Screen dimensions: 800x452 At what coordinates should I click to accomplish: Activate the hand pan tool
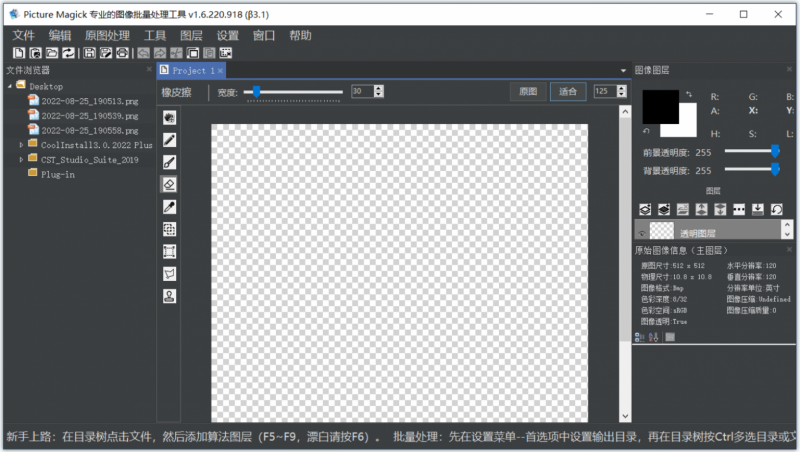click(x=169, y=117)
